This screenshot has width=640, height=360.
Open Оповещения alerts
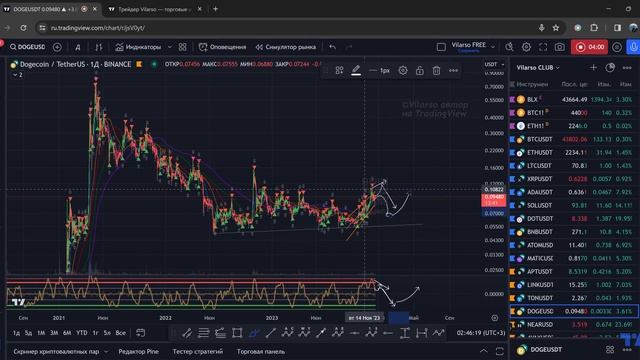[x=222, y=47]
